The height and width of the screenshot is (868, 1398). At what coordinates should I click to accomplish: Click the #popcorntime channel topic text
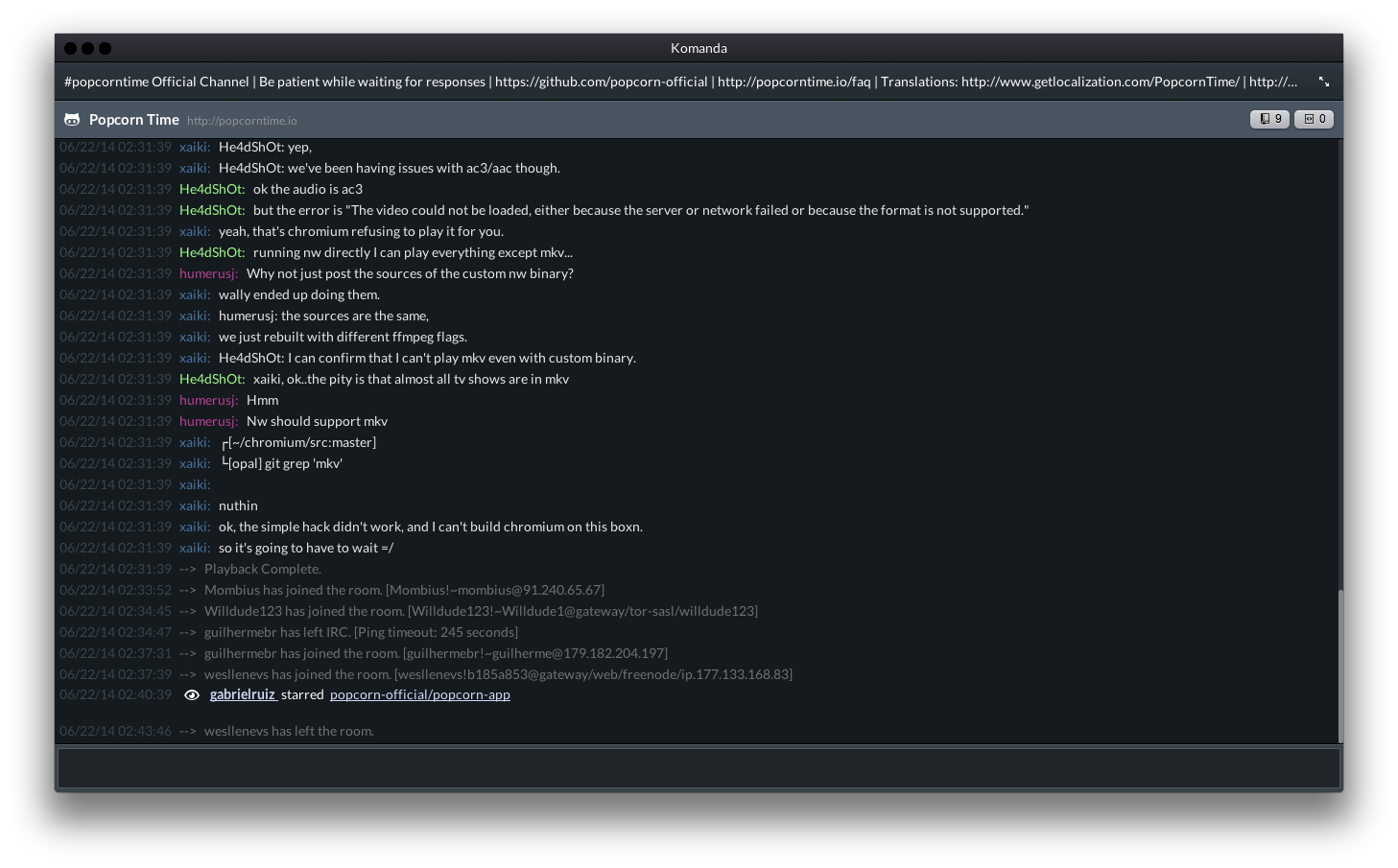680,82
